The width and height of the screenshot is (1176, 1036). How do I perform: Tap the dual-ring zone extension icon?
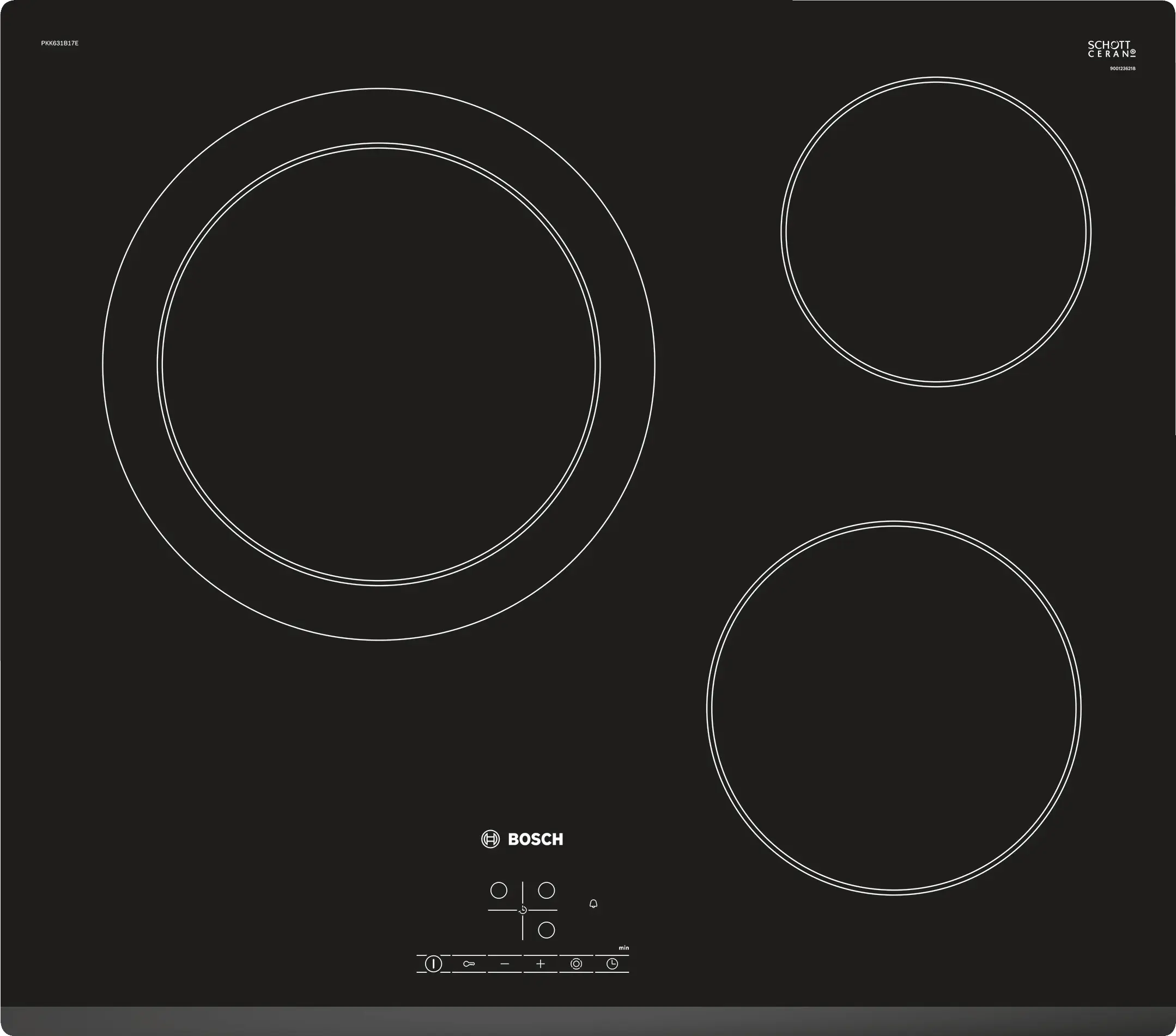click(576, 964)
